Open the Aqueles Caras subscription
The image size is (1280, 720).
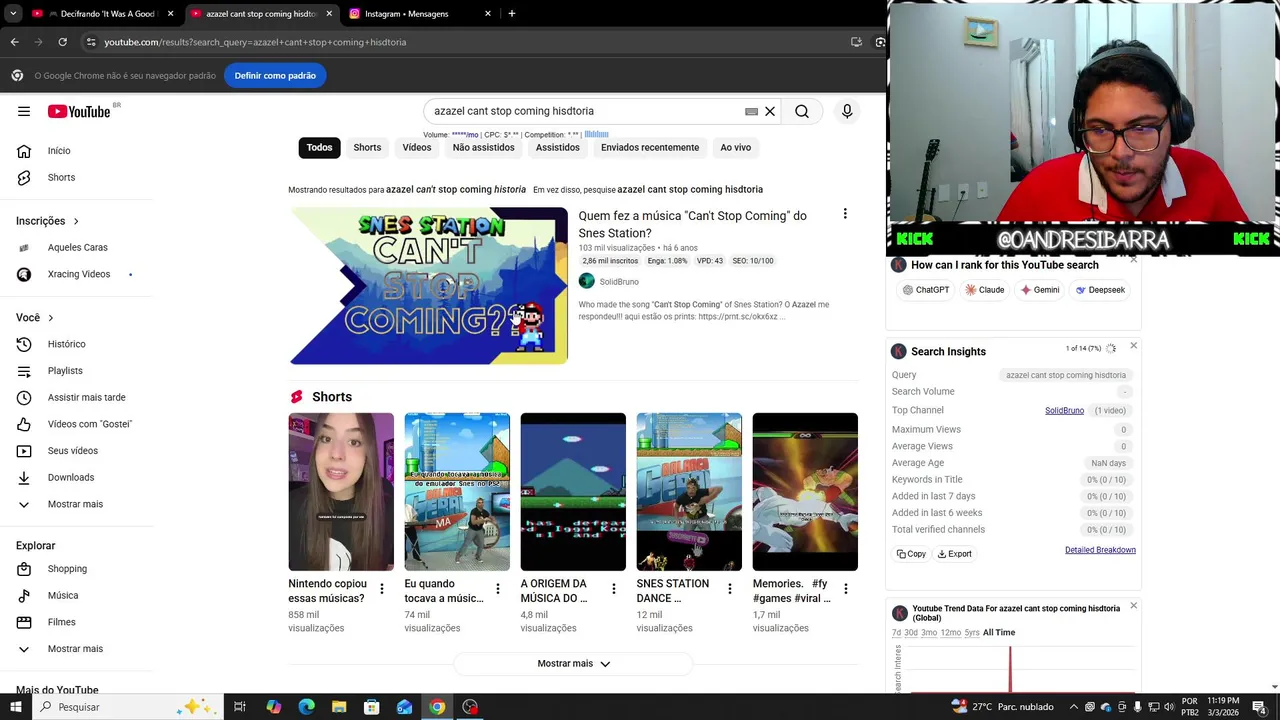tap(76, 247)
